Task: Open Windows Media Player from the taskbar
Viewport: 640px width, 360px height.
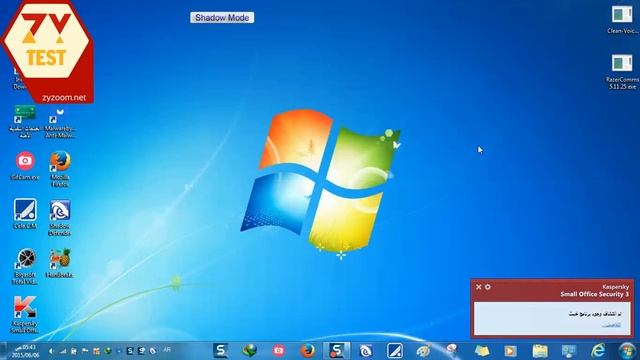Action: pyautogui.click(x=510, y=351)
